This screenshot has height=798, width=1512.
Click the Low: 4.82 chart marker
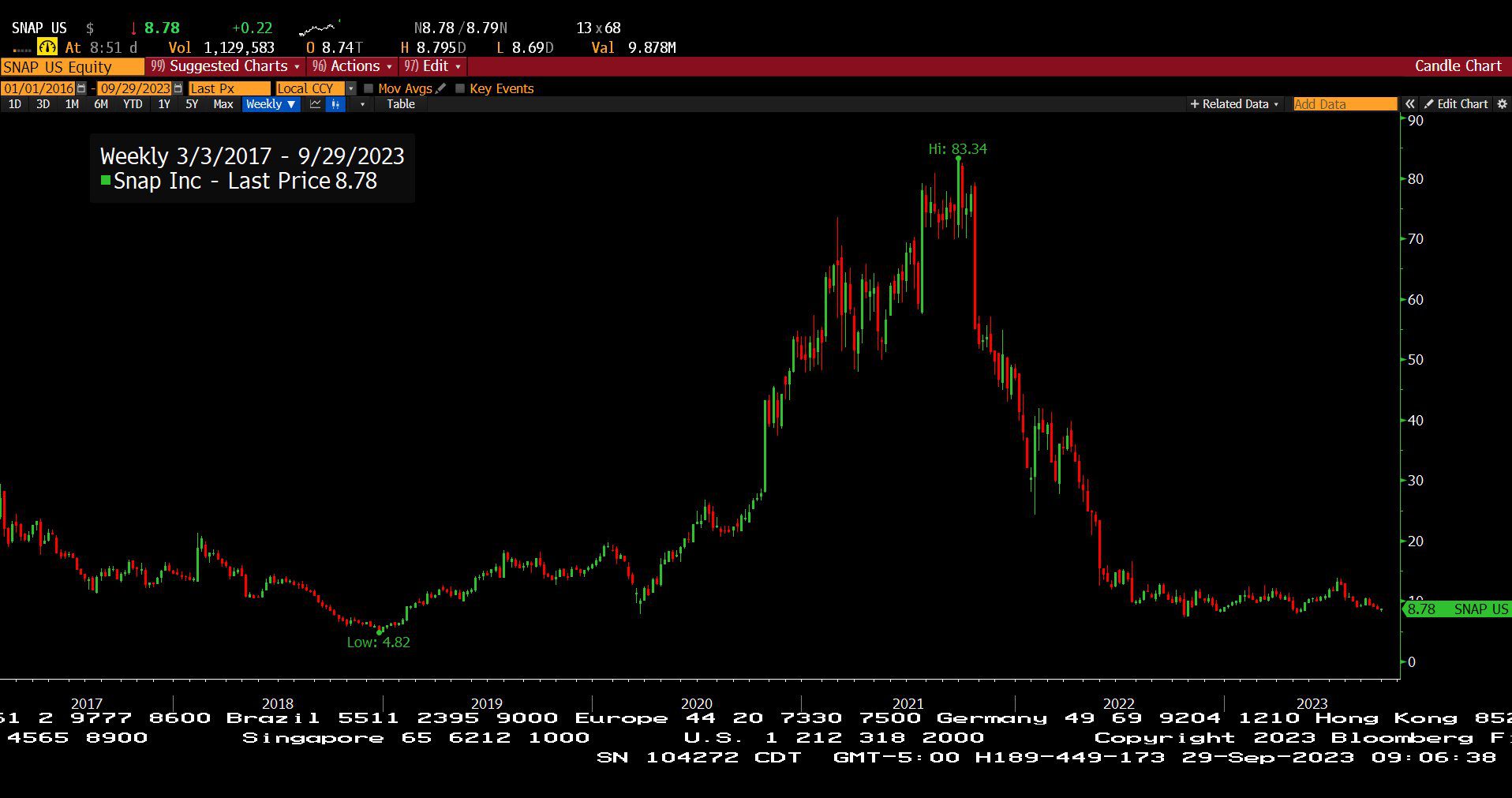[378, 643]
